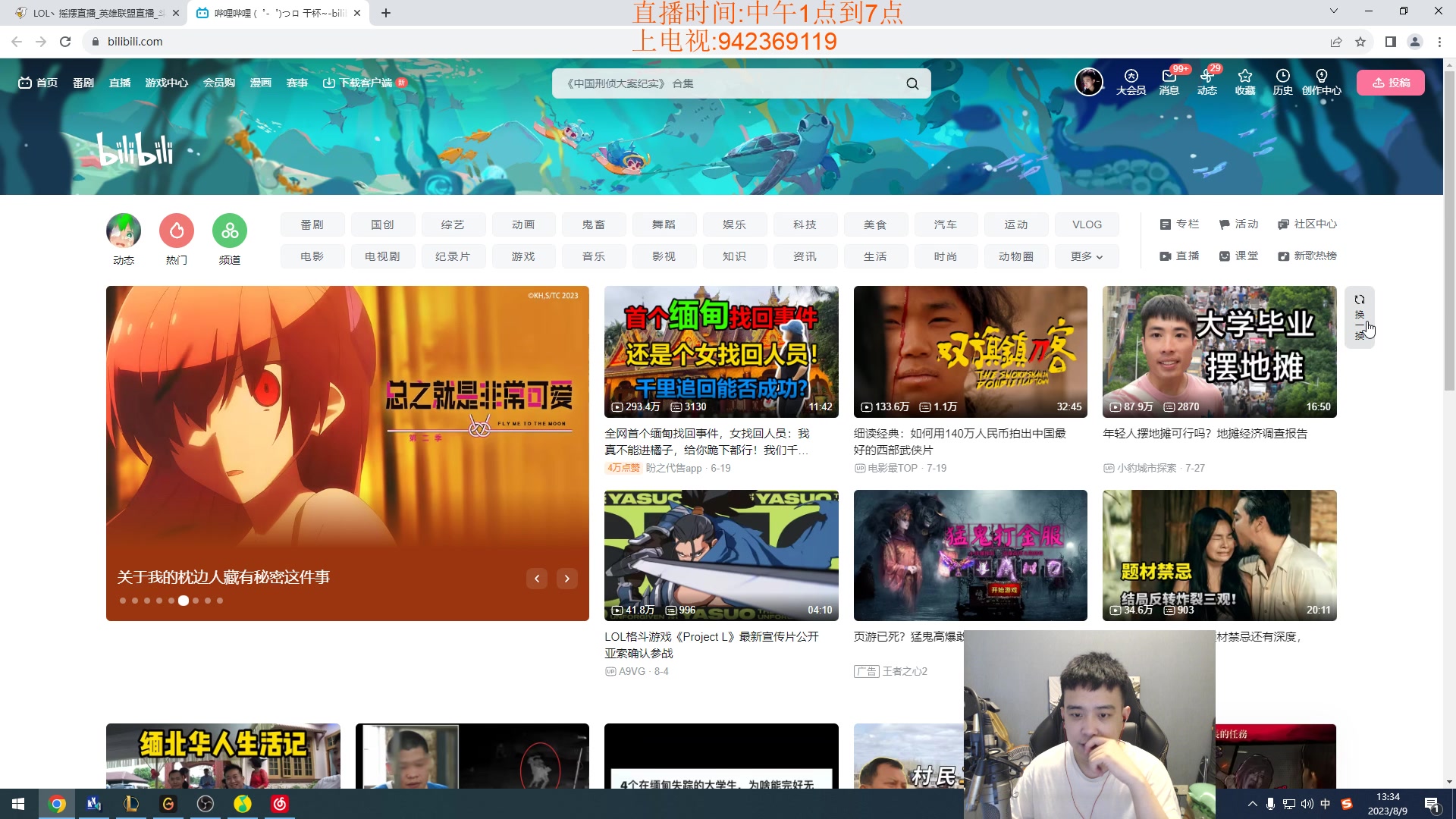The height and width of the screenshot is (819, 1456).
Task: Open Chrome tab search chevron
Action: point(1333,11)
